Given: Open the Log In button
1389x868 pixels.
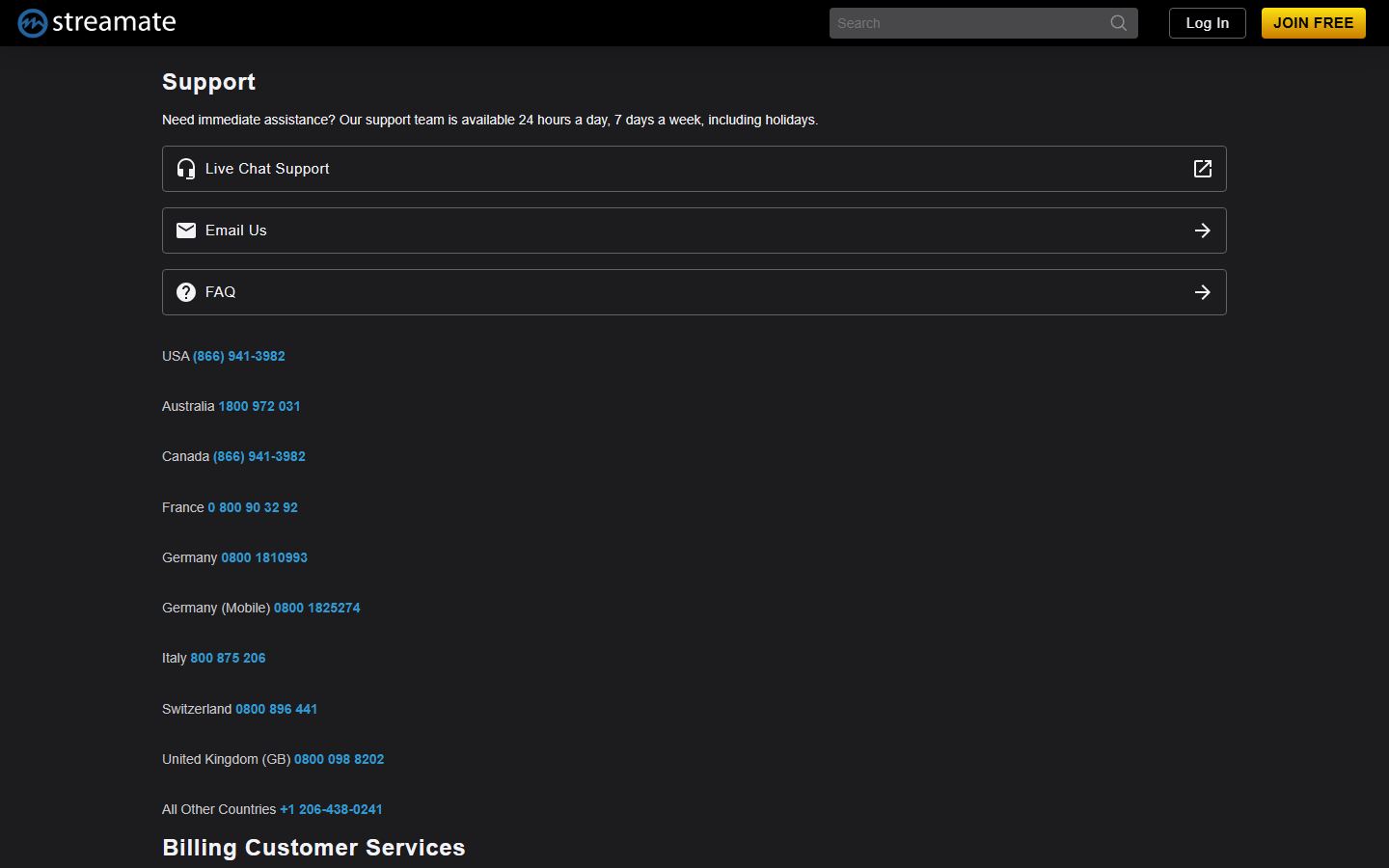Looking at the screenshot, I should click(1208, 23).
